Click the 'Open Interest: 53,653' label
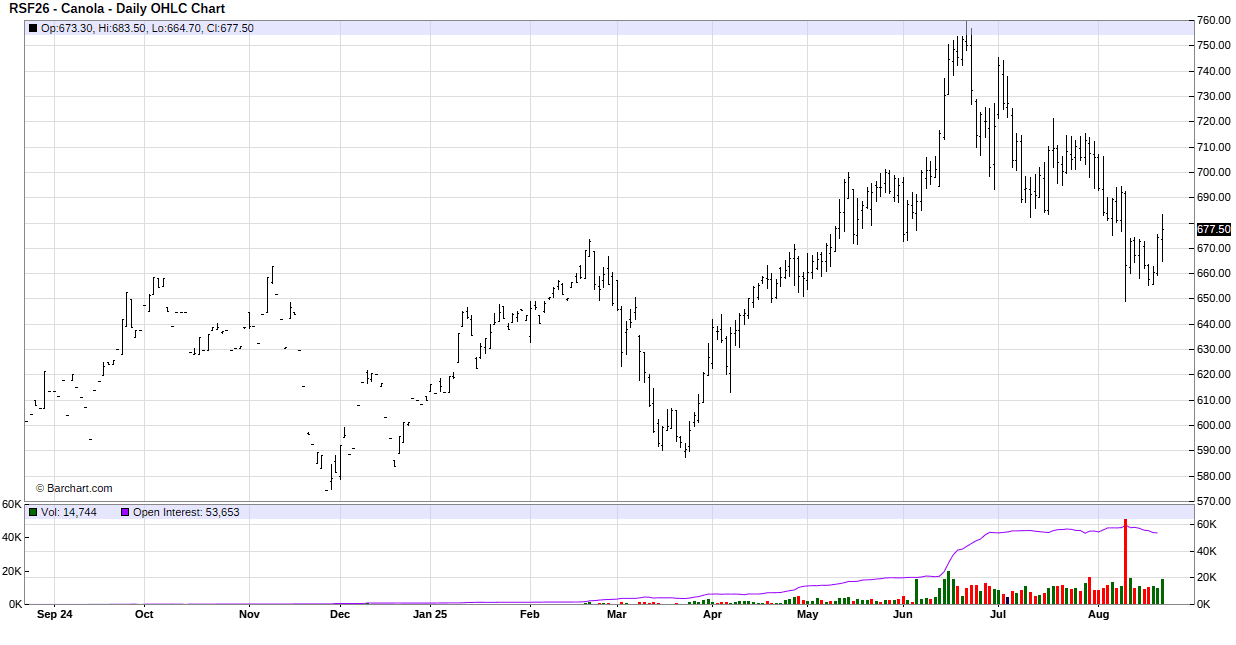 pos(186,512)
